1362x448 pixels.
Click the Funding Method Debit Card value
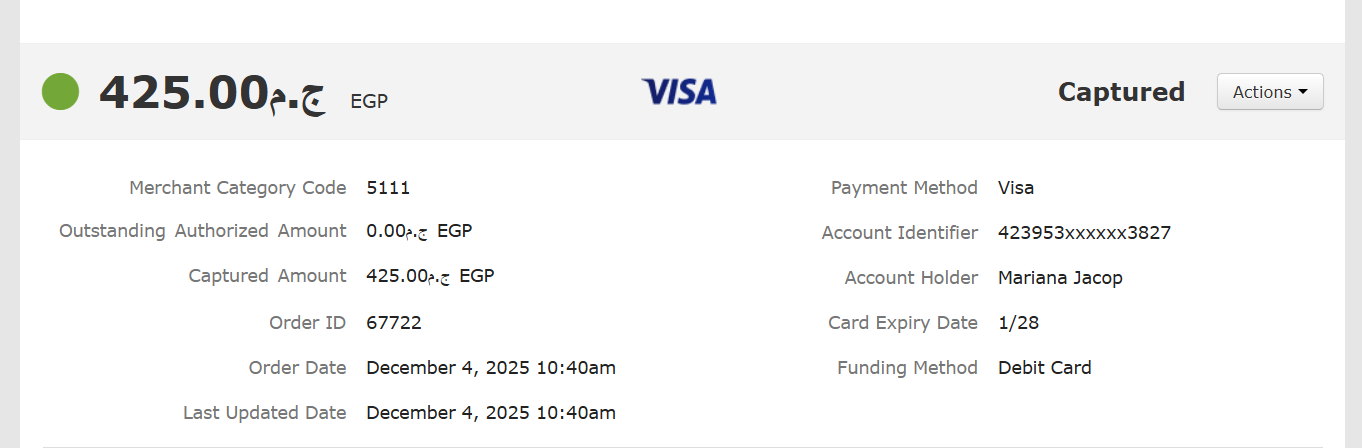[x=1044, y=368]
